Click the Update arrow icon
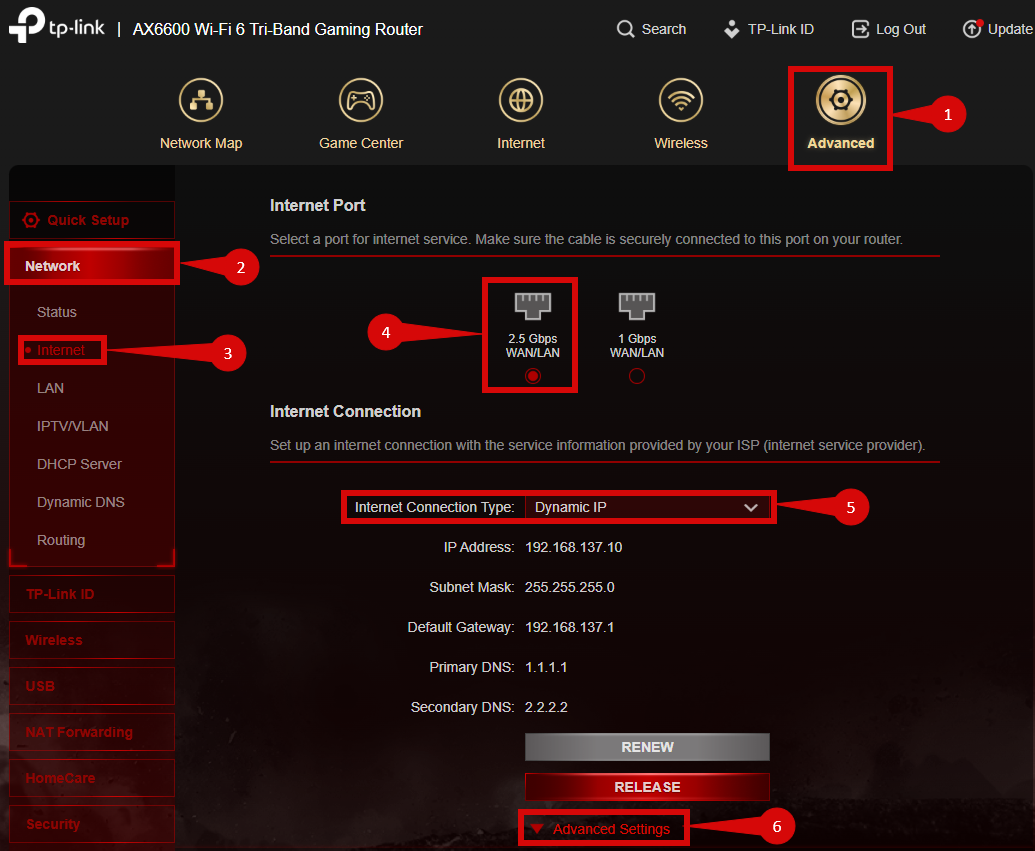The image size is (1035, 851). click(972, 29)
